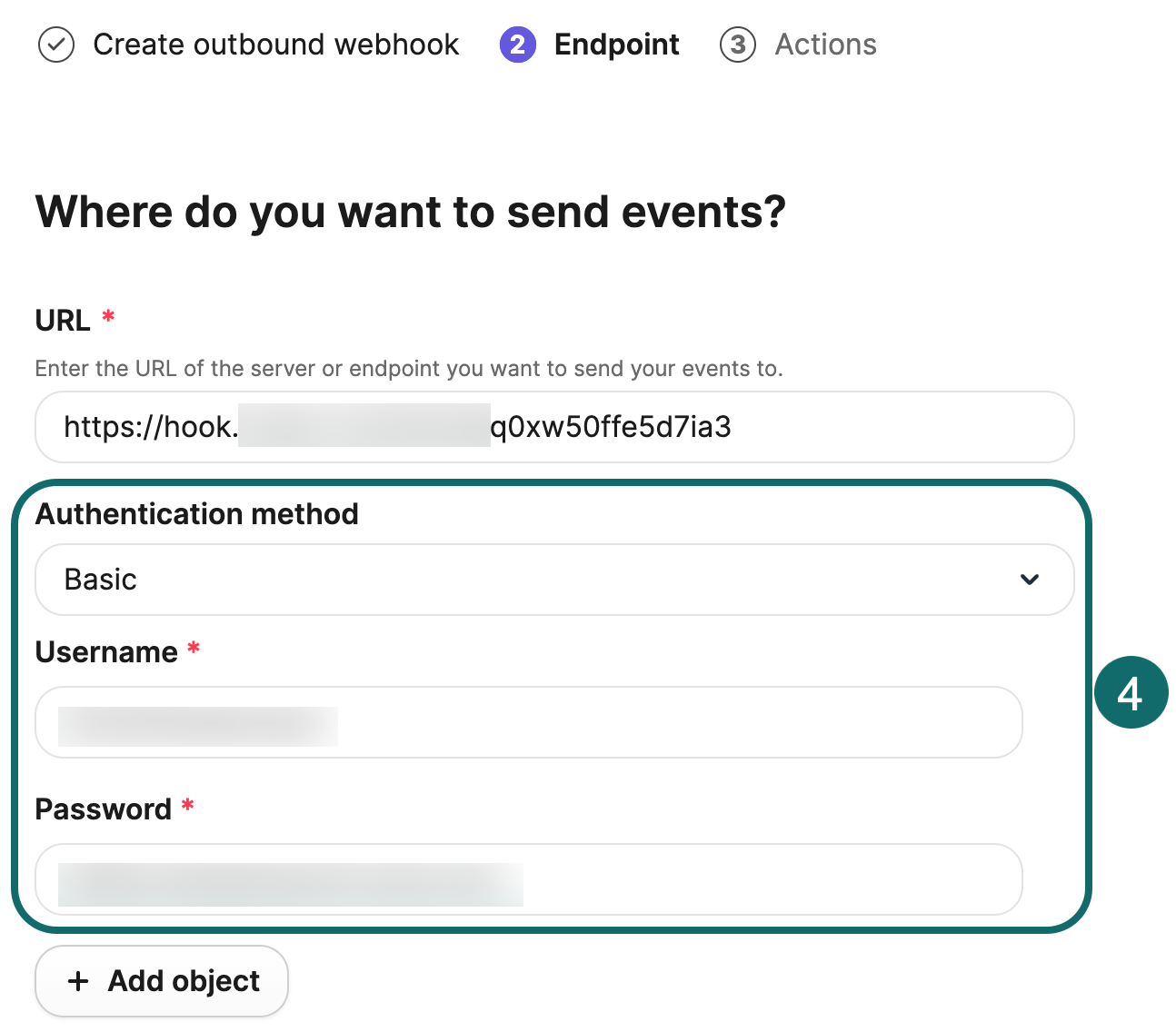Select the numbered badge for step 2 Endpoint
The height and width of the screenshot is (1032, 1176).
pos(517,45)
